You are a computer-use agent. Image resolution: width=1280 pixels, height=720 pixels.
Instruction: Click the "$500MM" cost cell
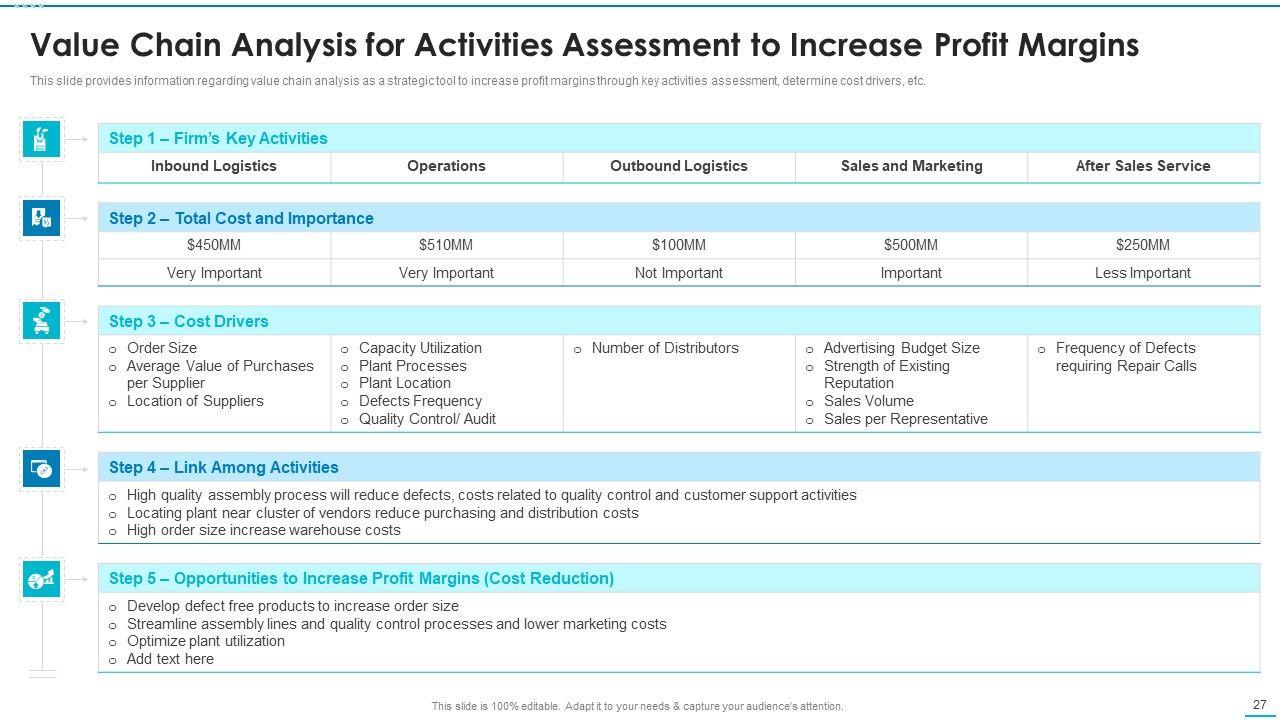pyautogui.click(x=911, y=245)
